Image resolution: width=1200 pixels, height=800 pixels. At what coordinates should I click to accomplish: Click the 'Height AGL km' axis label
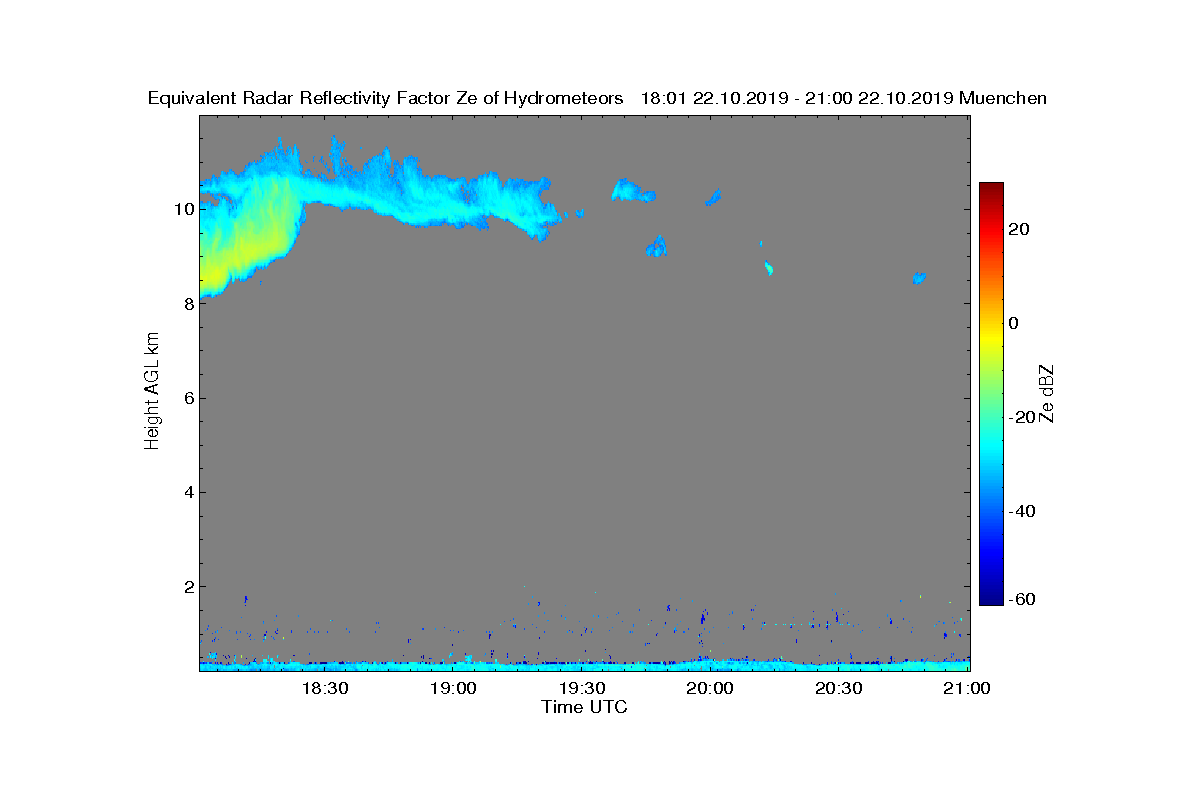coord(153,392)
